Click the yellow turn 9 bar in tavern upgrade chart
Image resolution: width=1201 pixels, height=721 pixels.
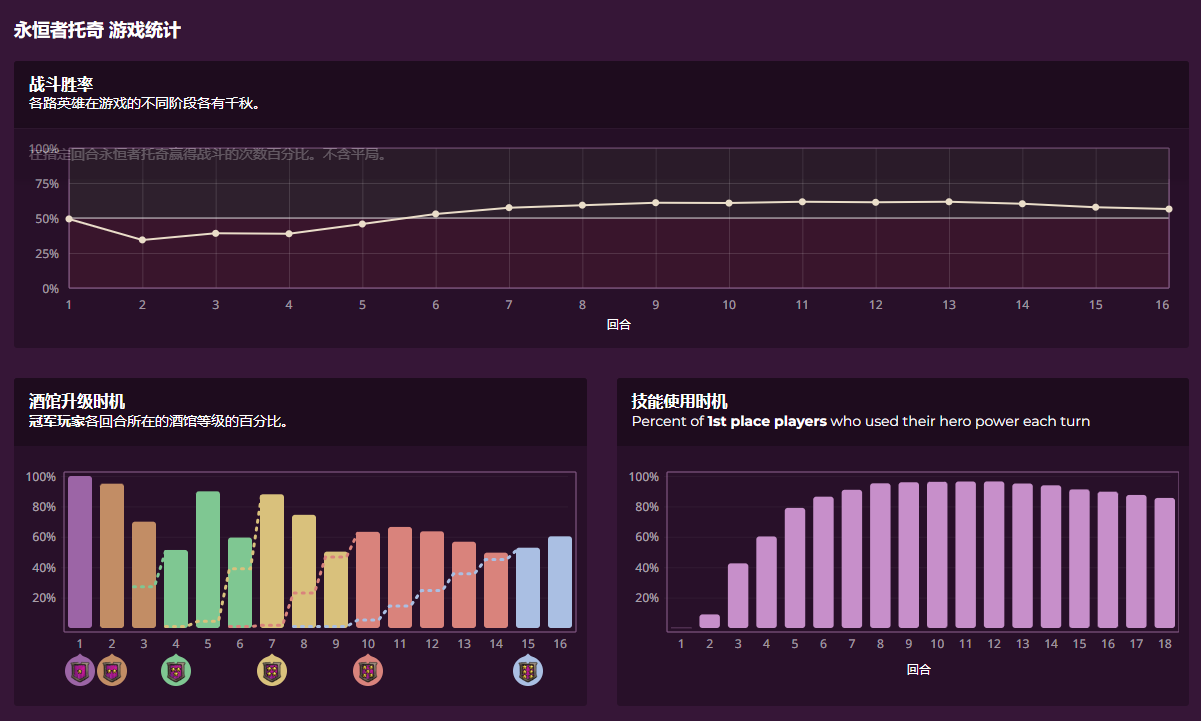coord(336,590)
